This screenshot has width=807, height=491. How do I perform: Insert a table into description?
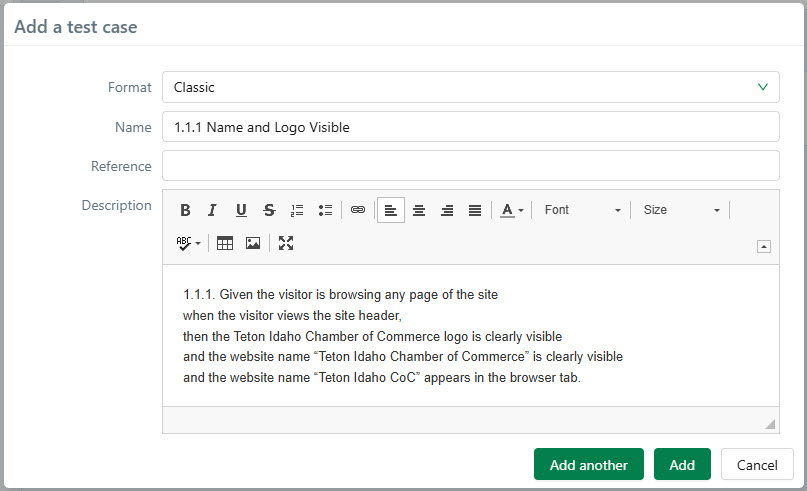[x=225, y=243]
